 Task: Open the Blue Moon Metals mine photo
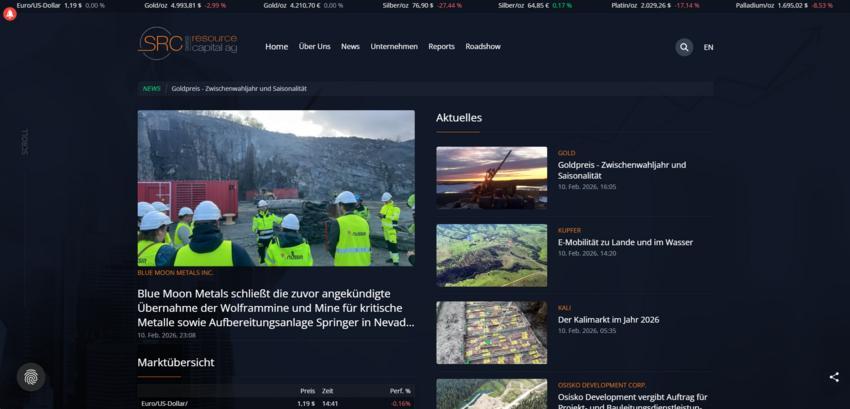pos(276,187)
